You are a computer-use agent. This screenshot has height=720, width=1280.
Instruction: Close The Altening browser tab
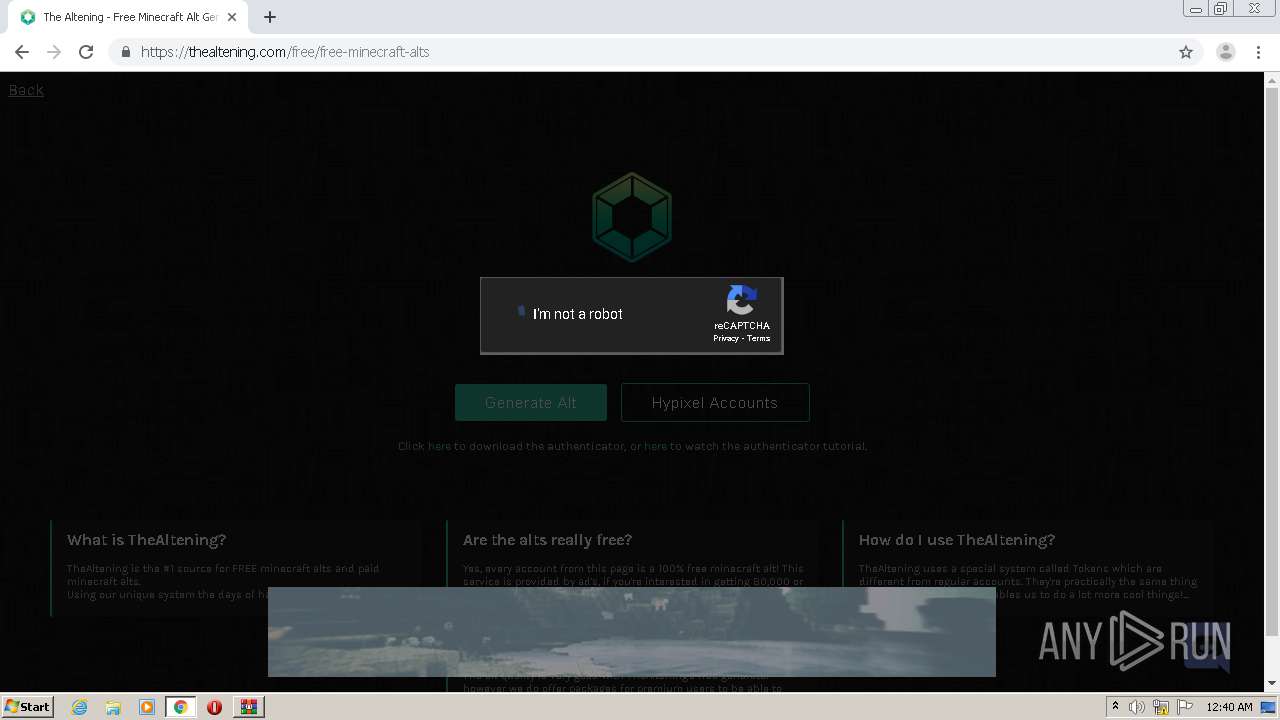point(232,17)
